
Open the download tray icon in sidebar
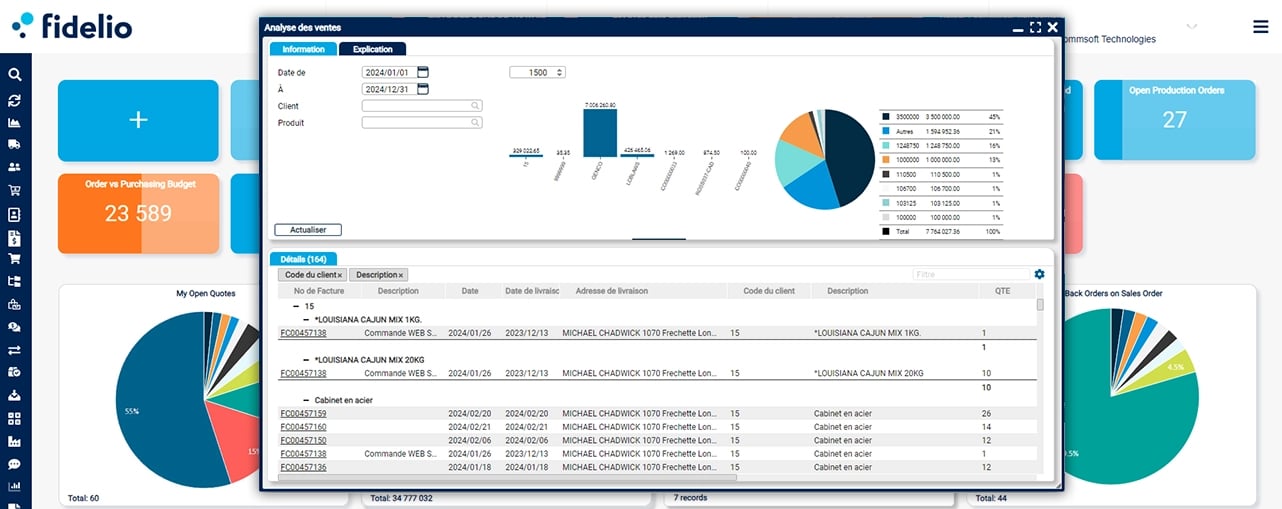(15, 396)
